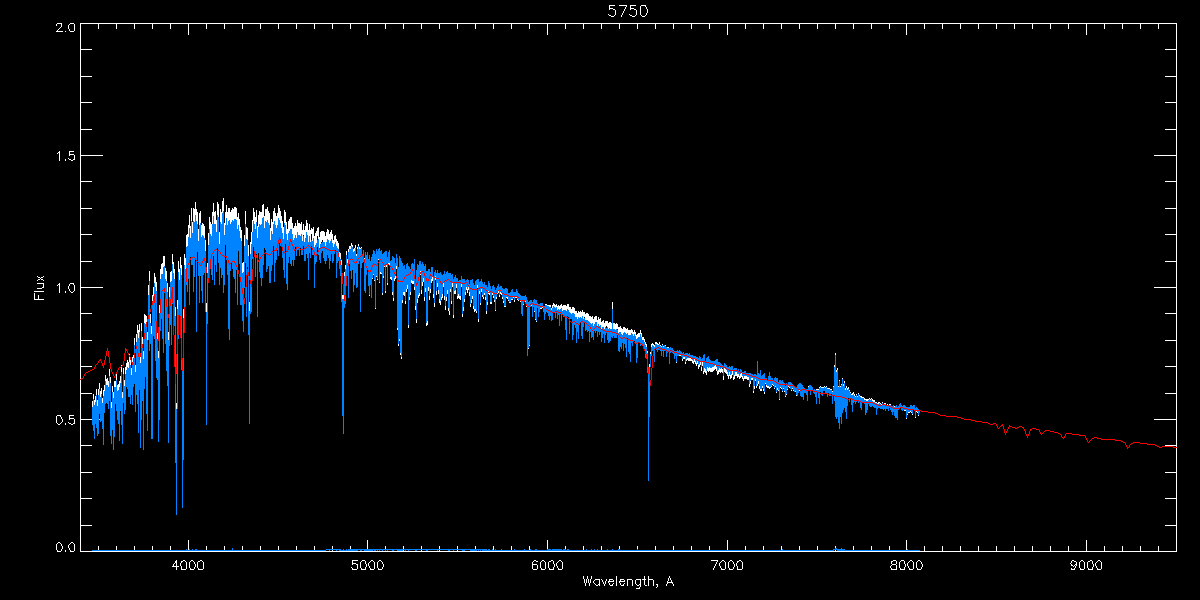The width and height of the screenshot is (1200, 600).
Task: Click the 2.0 y-axis tick label
Action: [65, 27]
